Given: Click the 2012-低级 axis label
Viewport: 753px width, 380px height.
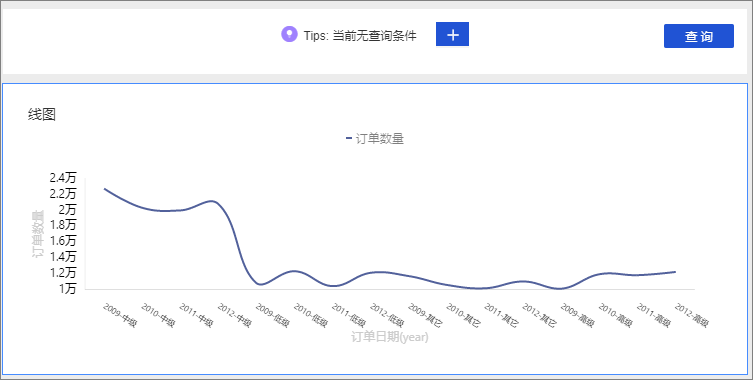Looking at the screenshot, I should coord(387,315).
